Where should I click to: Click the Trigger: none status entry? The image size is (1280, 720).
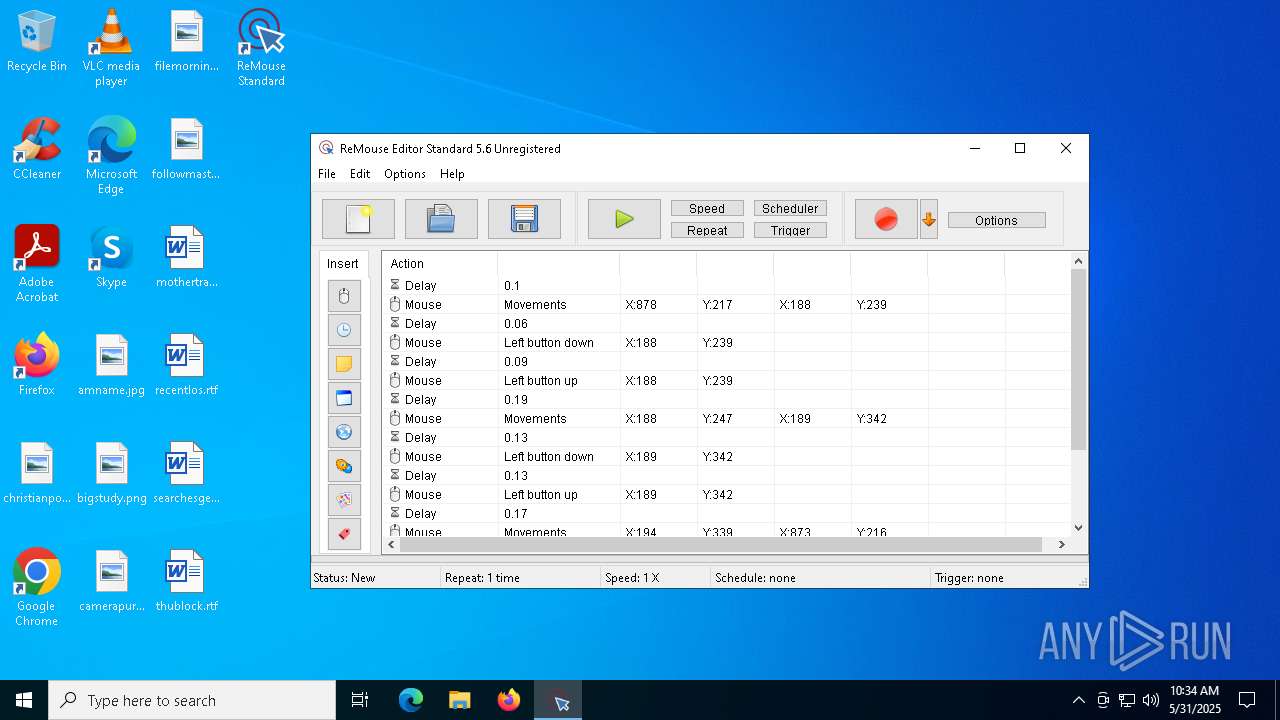[x=1003, y=578]
